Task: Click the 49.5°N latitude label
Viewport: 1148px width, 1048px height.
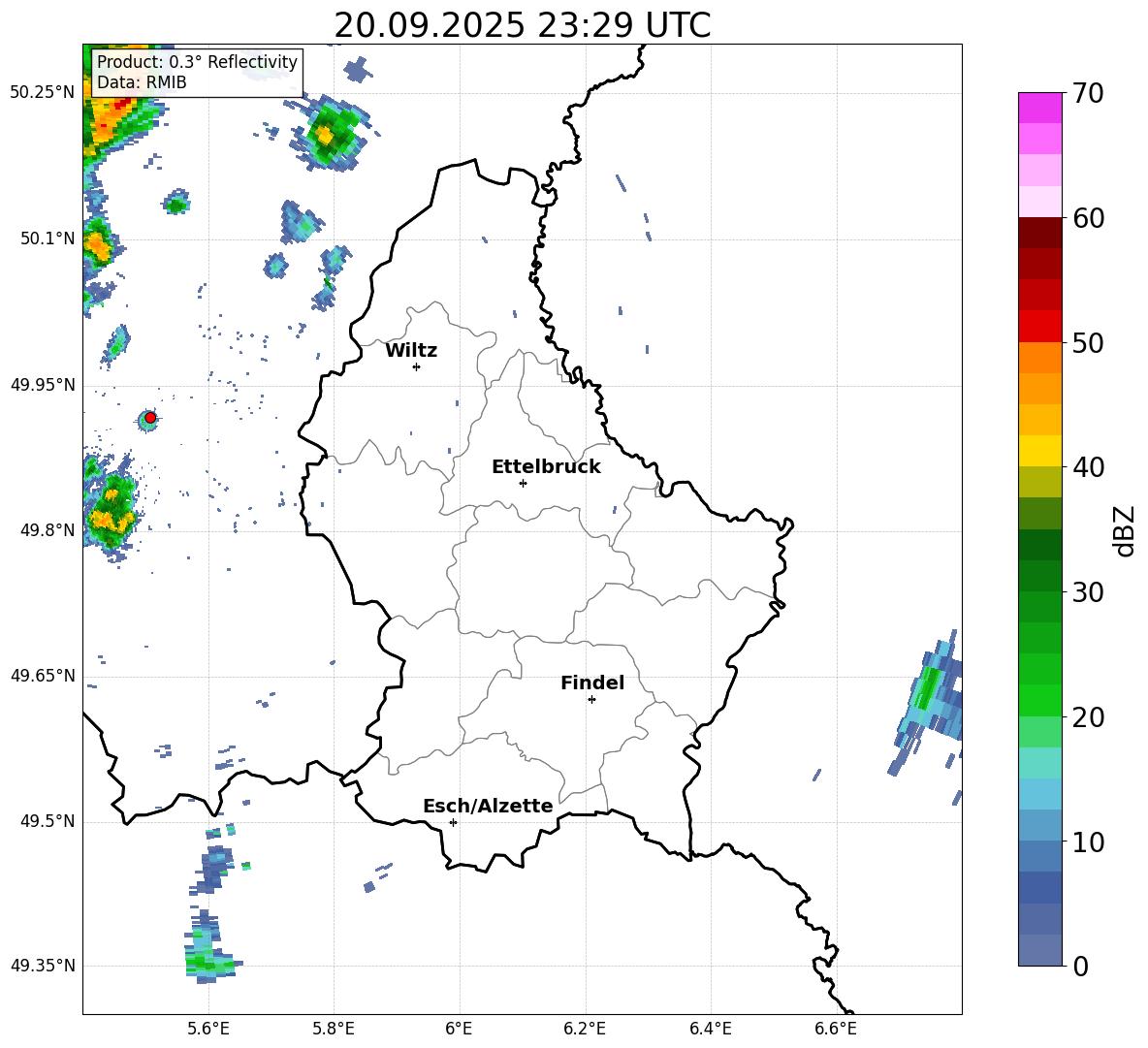Action: pos(48,821)
